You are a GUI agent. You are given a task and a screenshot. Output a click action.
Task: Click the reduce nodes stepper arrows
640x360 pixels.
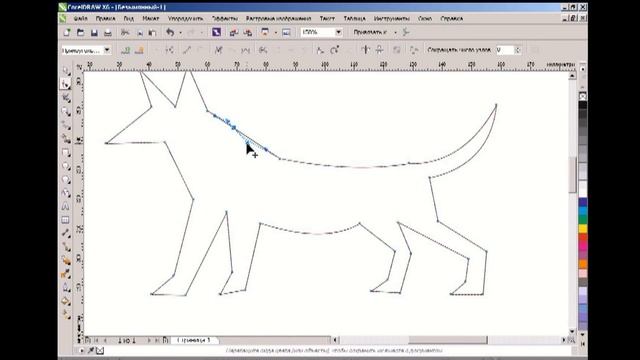coord(518,50)
